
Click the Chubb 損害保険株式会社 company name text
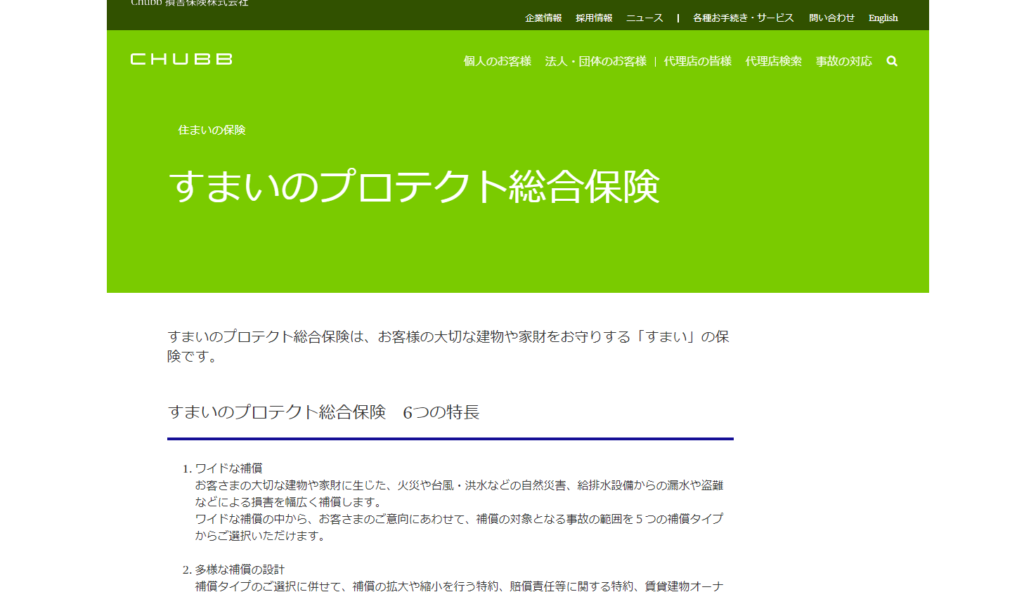pyautogui.click(x=189, y=3)
